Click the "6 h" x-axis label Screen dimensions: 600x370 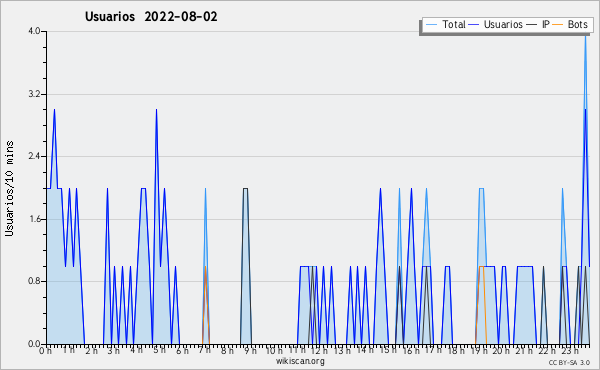point(182,351)
